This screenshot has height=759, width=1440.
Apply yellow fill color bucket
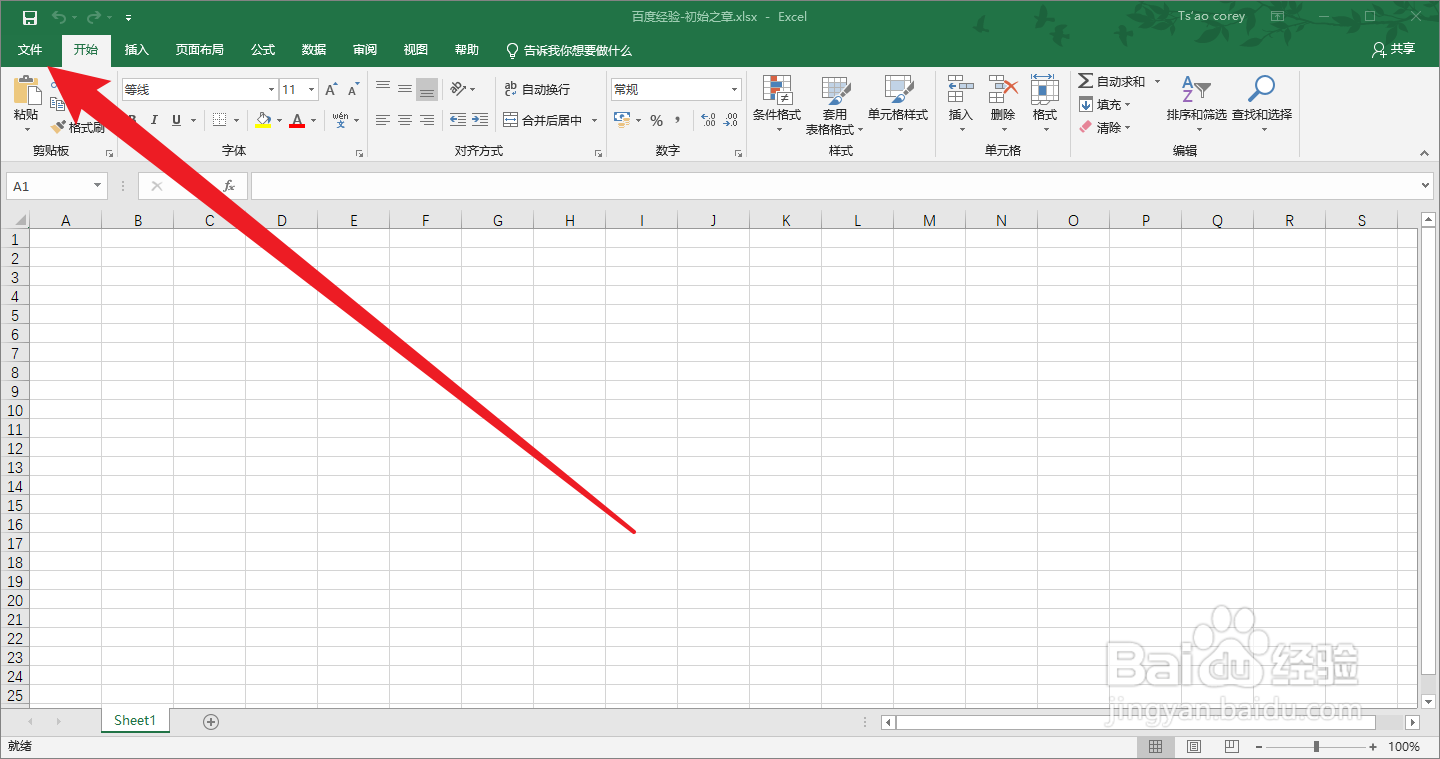pos(263,120)
